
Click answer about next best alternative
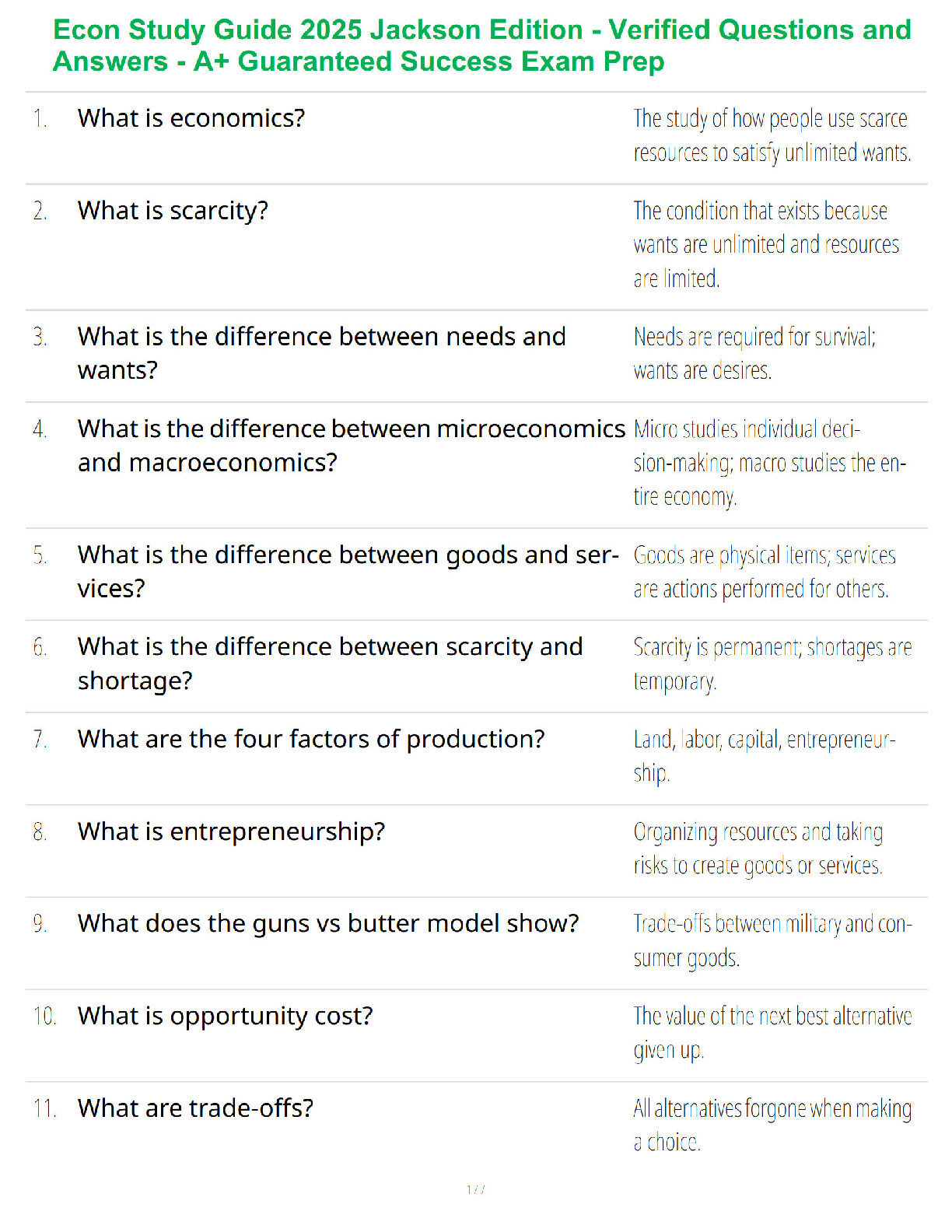(772, 1033)
